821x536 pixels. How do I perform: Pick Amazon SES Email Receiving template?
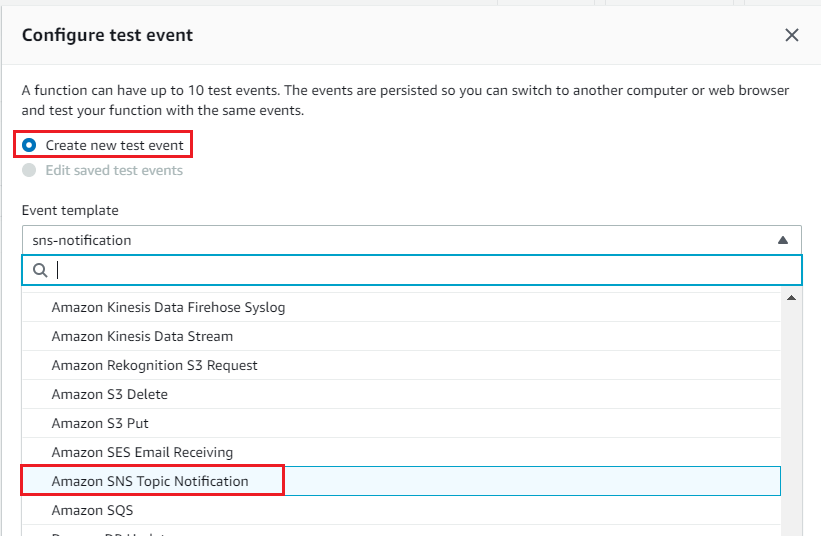(142, 452)
